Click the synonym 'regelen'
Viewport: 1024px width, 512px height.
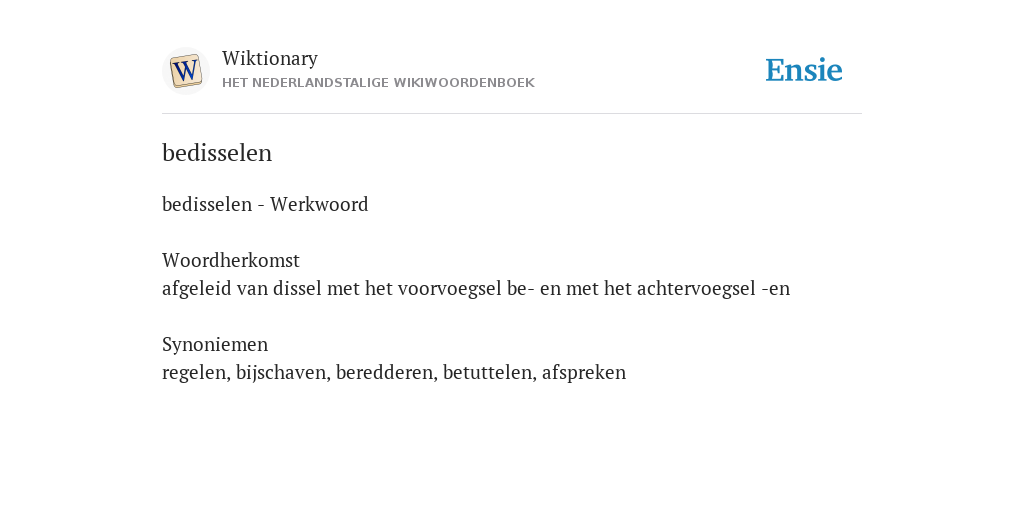pyautogui.click(x=194, y=372)
